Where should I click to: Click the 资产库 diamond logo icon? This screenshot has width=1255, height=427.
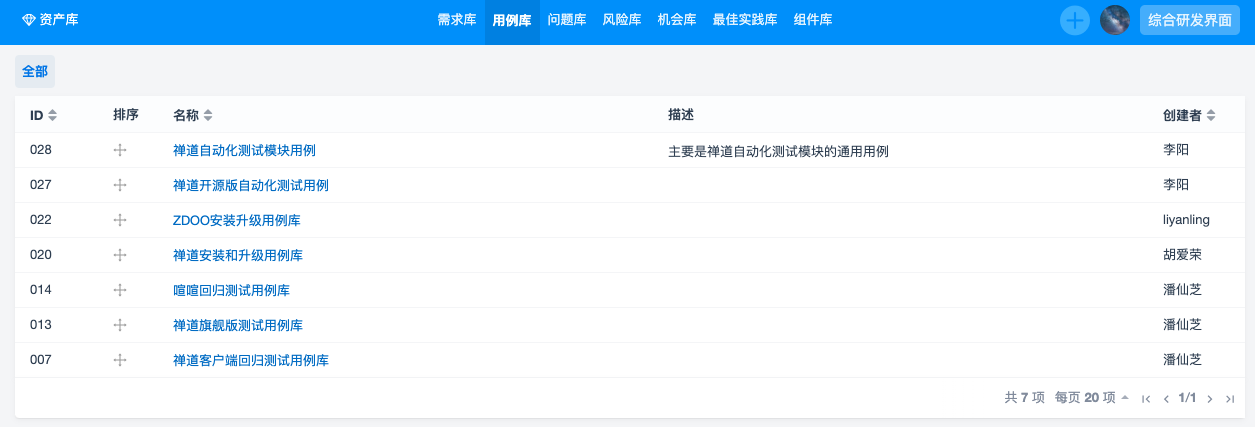[28, 20]
